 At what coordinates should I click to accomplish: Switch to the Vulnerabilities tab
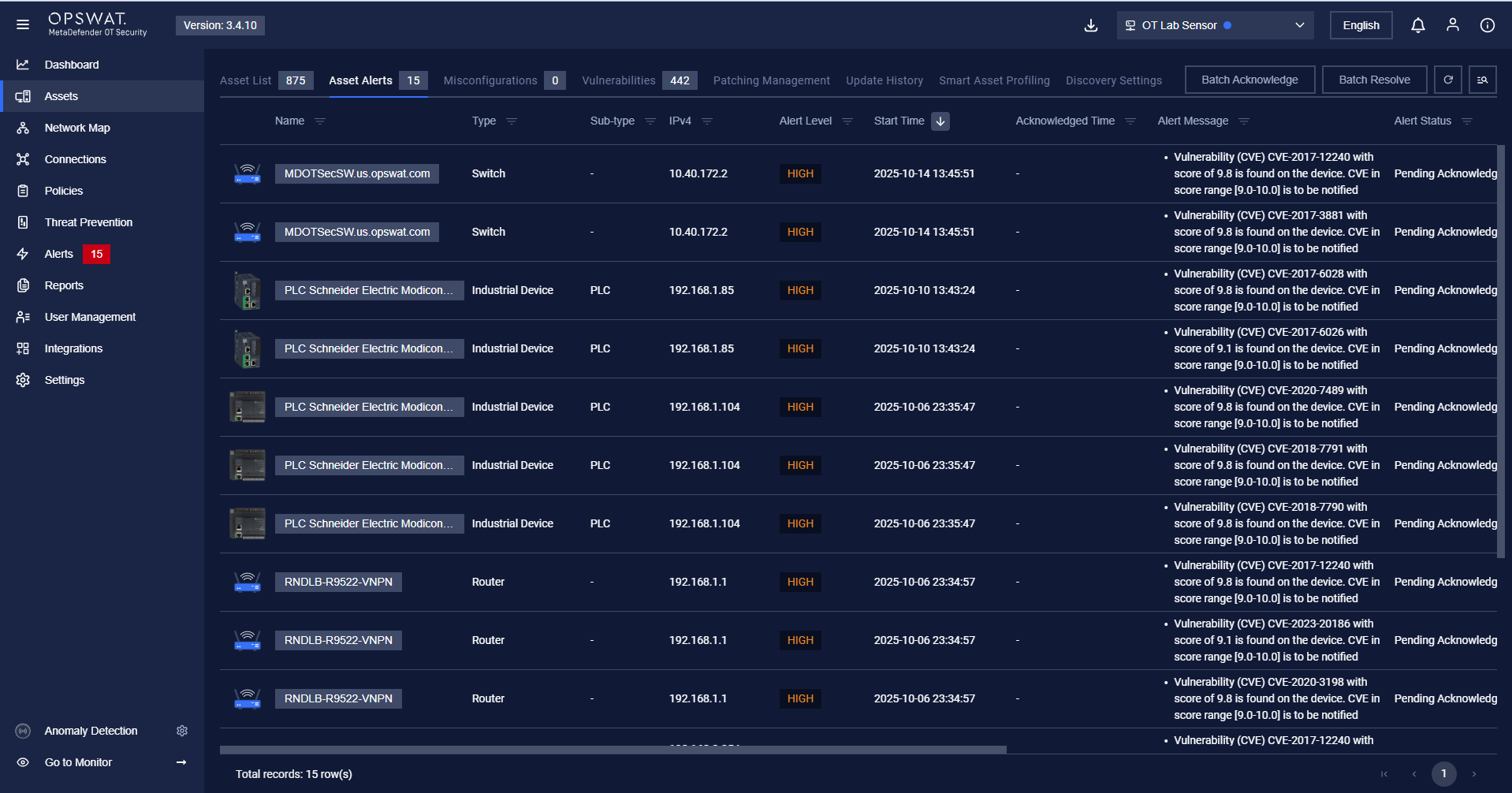[x=619, y=80]
